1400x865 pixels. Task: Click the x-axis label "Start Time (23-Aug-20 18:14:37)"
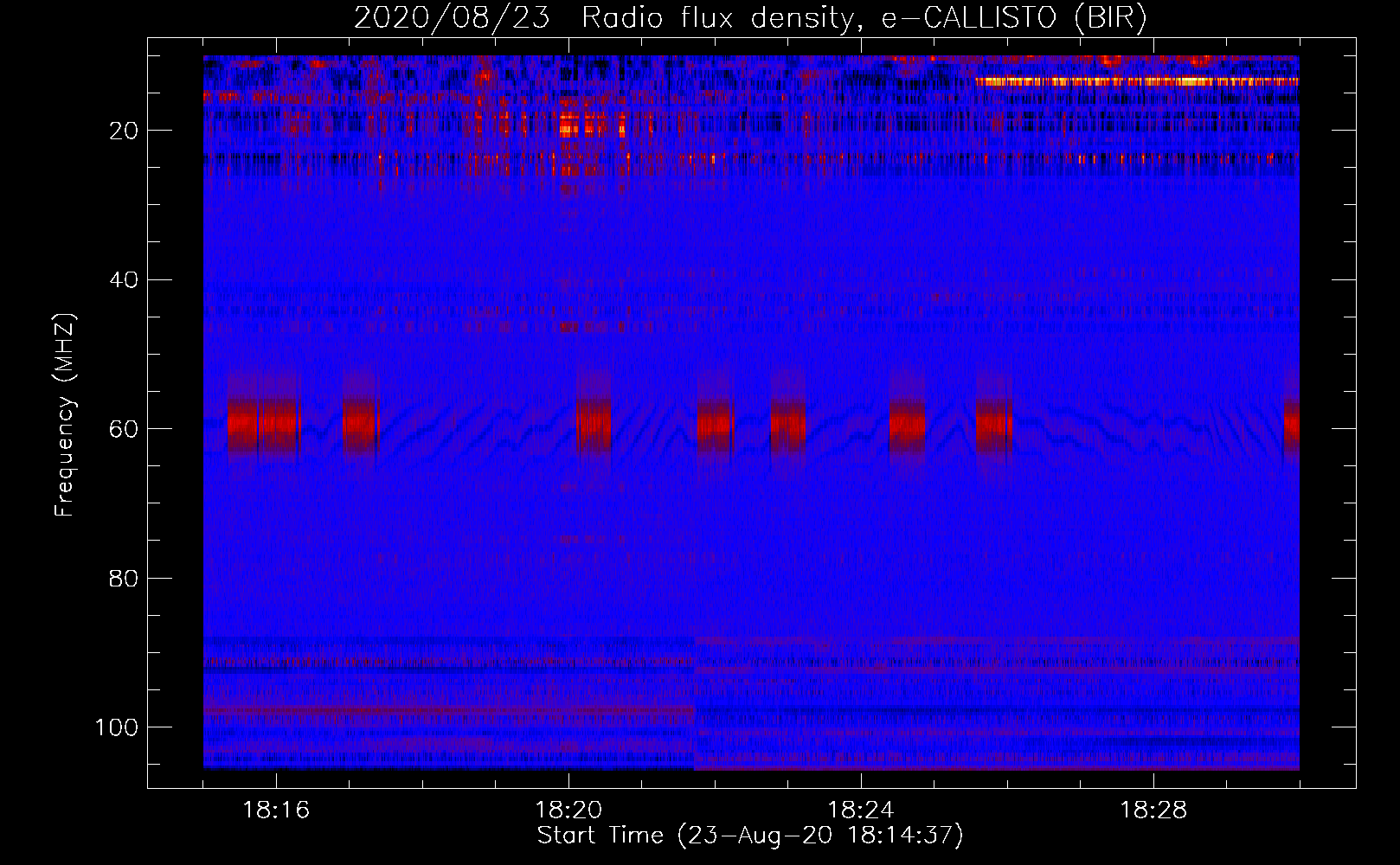[750, 836]
